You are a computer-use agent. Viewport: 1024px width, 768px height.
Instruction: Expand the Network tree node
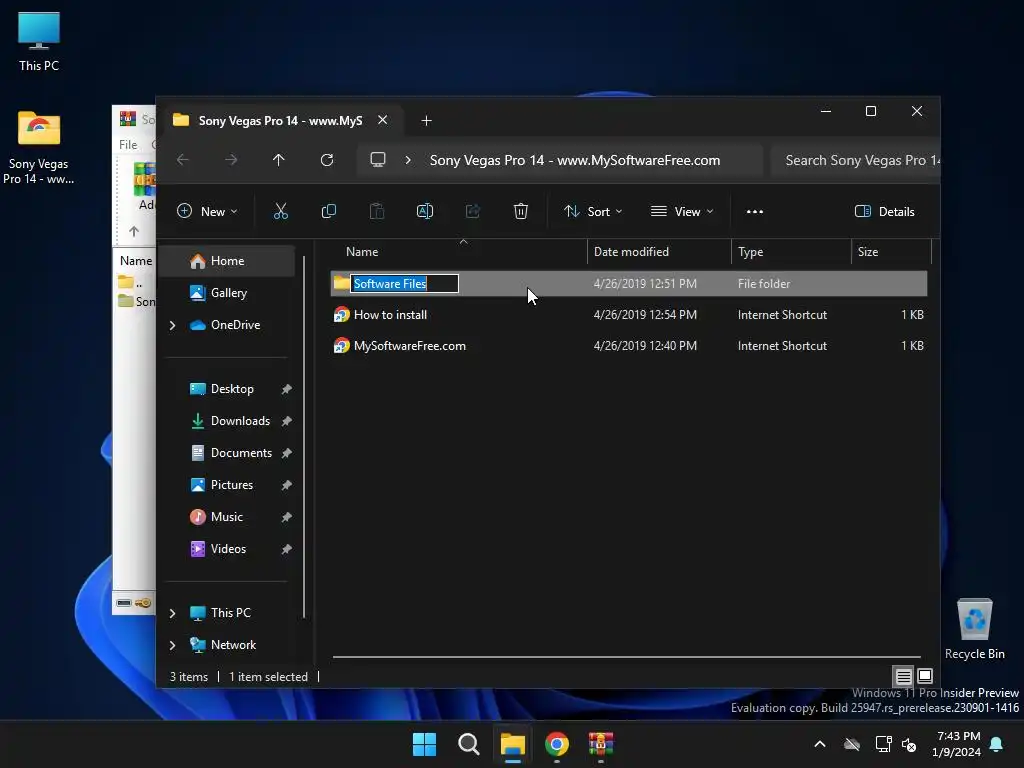(172, 645)
